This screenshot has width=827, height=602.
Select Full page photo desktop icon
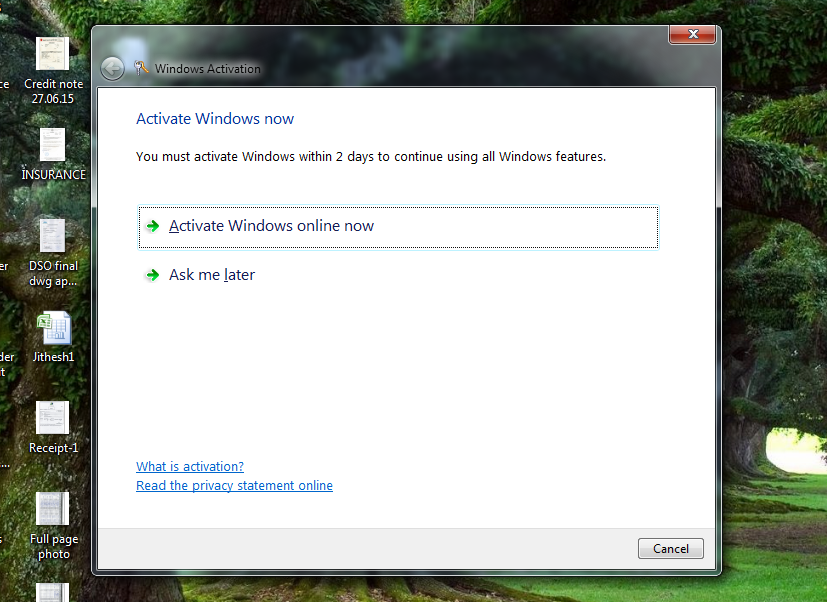pyautogui.click(x=53, y=526)
